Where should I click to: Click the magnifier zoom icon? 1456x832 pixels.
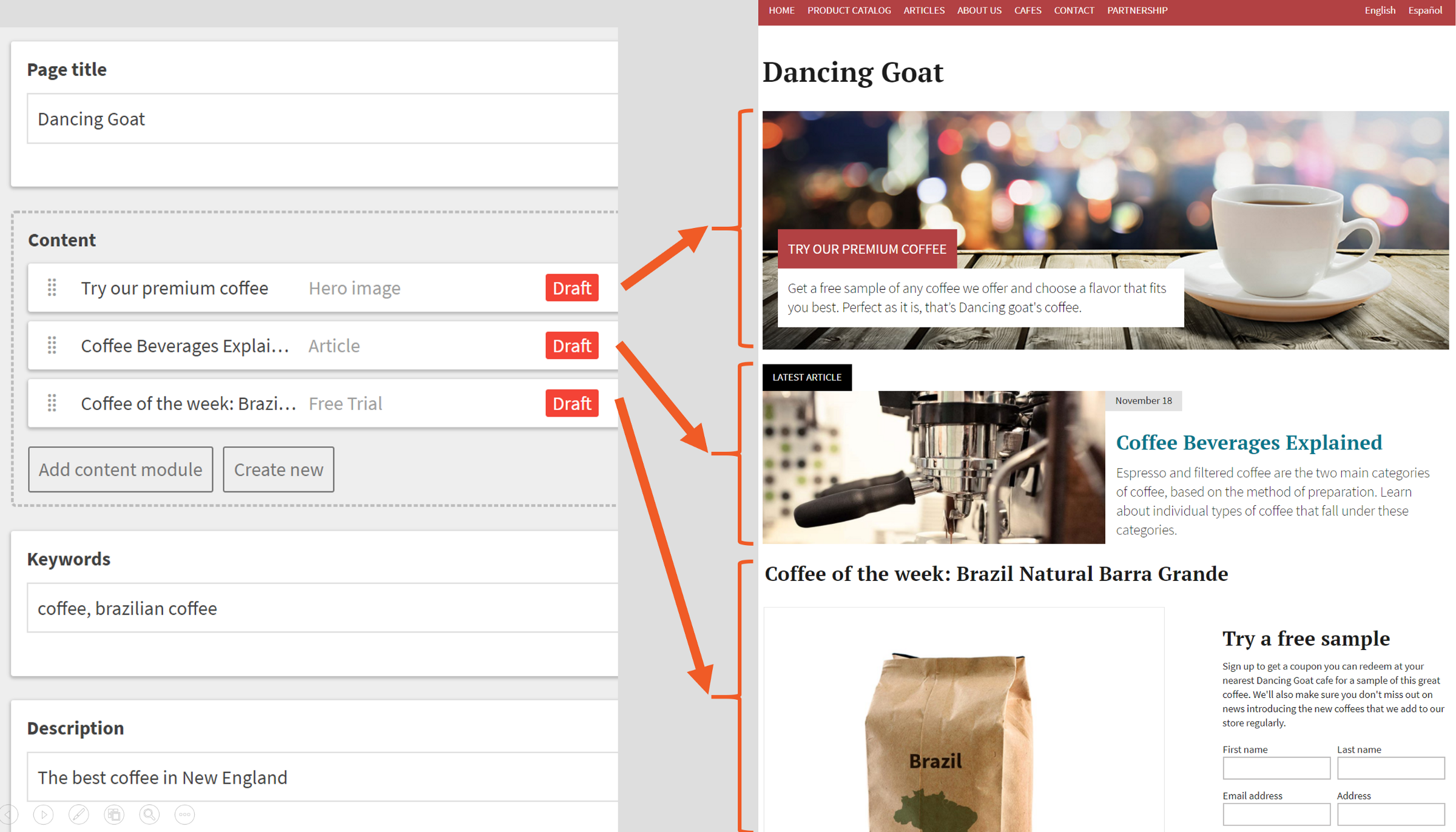click(x=149, y=814)
